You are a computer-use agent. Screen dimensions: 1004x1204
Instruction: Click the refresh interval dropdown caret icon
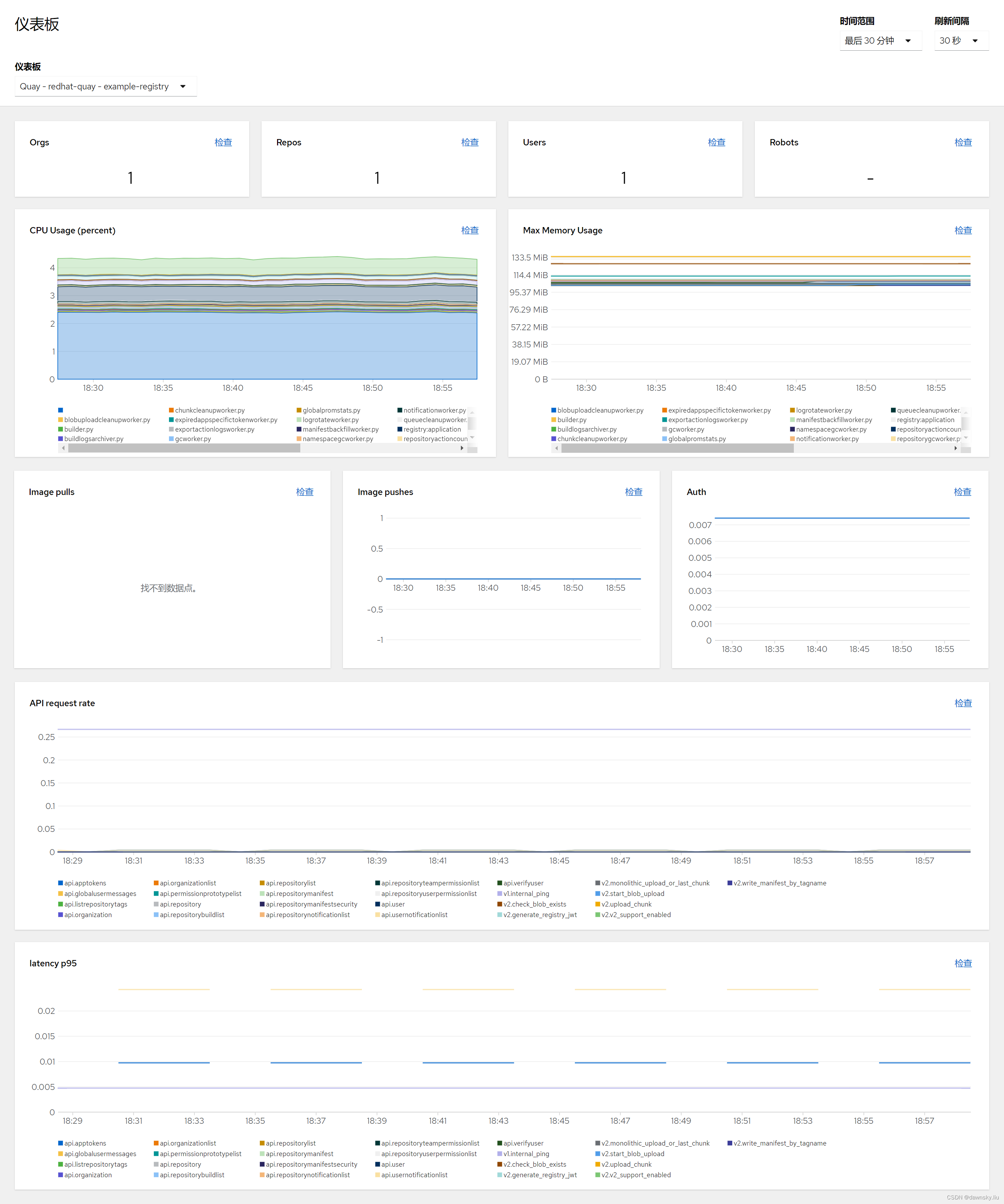tap(975, 41)
